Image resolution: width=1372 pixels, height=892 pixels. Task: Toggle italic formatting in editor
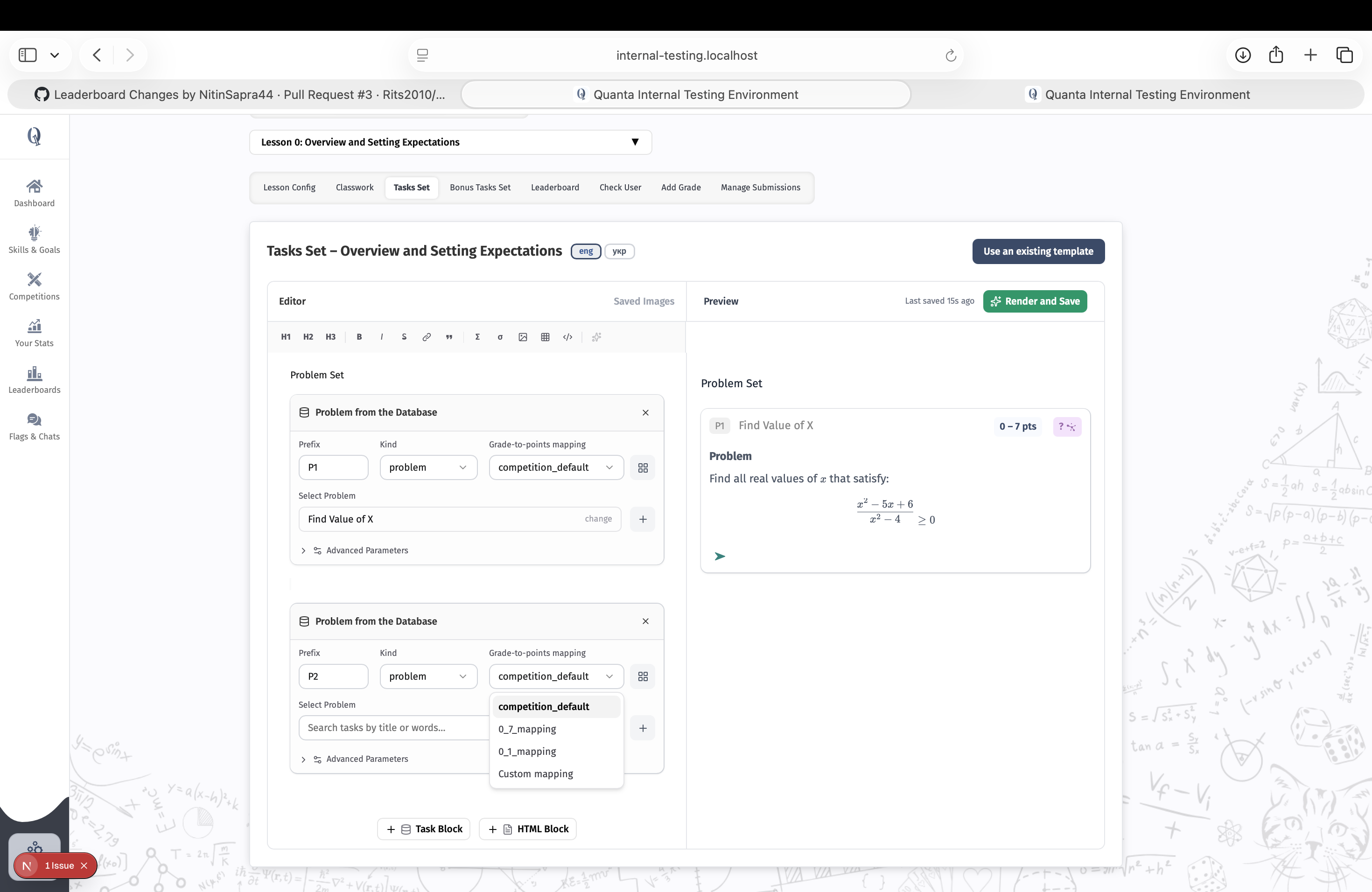click(x=382, y=337)
